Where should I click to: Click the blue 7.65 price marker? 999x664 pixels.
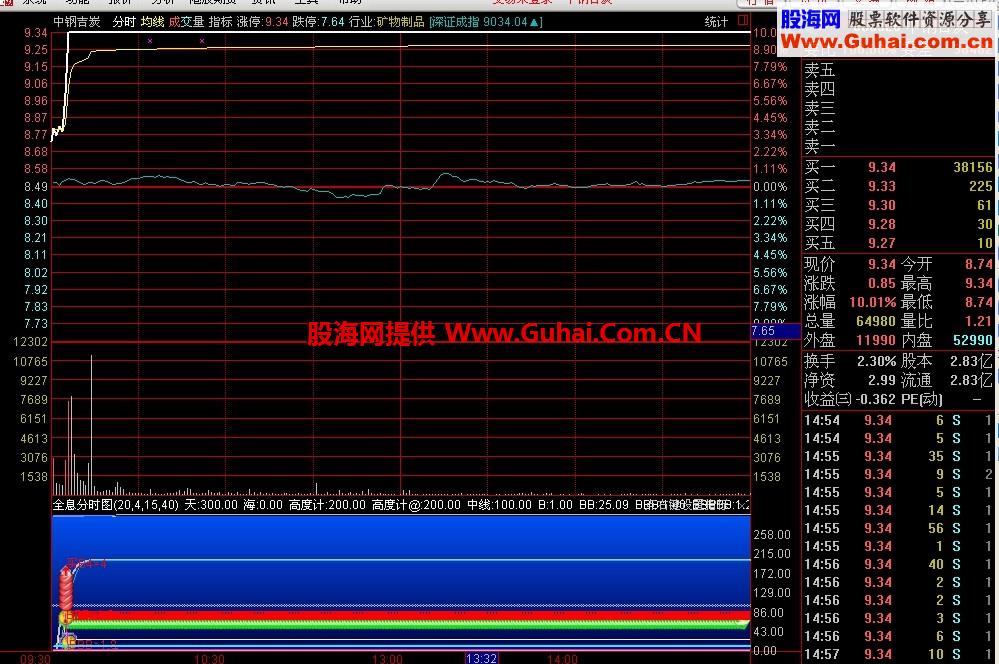click(x=775, y=331)
